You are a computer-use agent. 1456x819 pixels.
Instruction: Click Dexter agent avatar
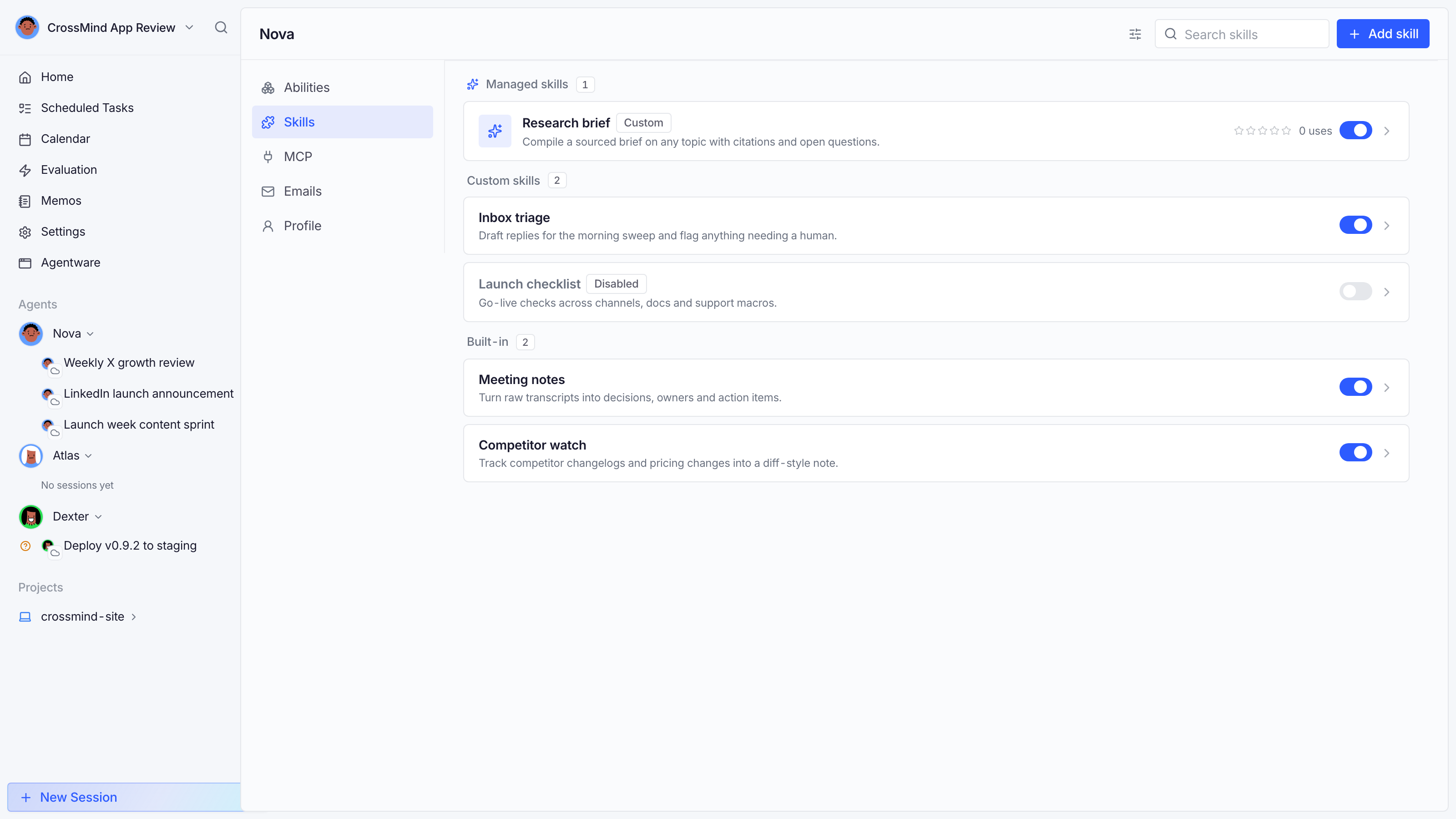(30, 516)
